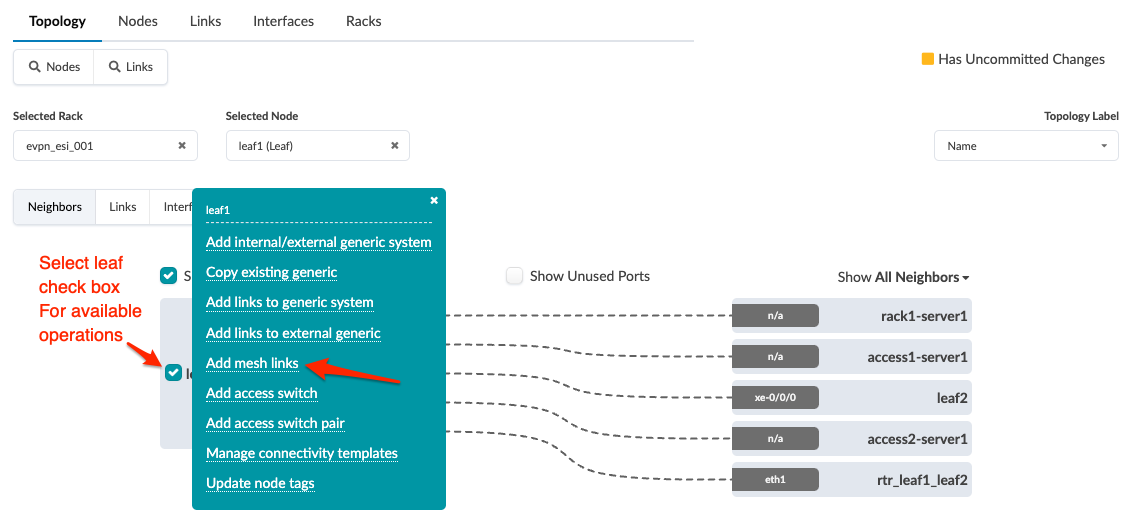Image resolution: width=1133 pixels, height=513 pixels.
Task: Expand the Show All Neighbors dropdown
Action: click(904, 277)
